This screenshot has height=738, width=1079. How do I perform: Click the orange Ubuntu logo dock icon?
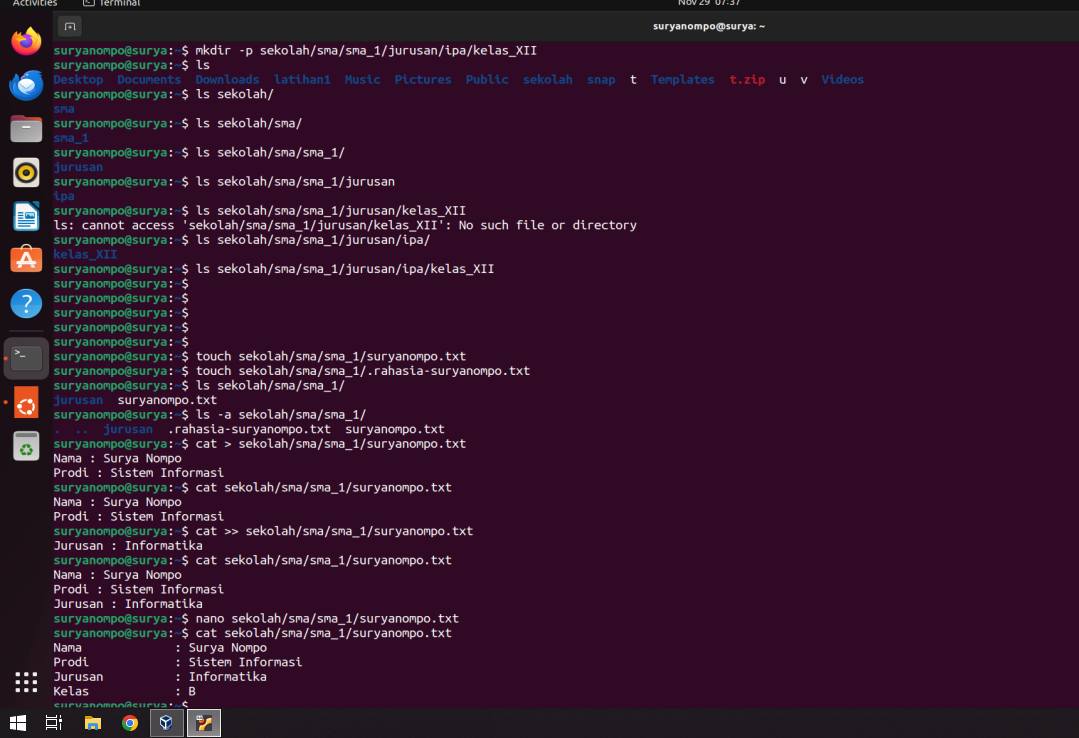pyautogui.click(x=26, y=403)
